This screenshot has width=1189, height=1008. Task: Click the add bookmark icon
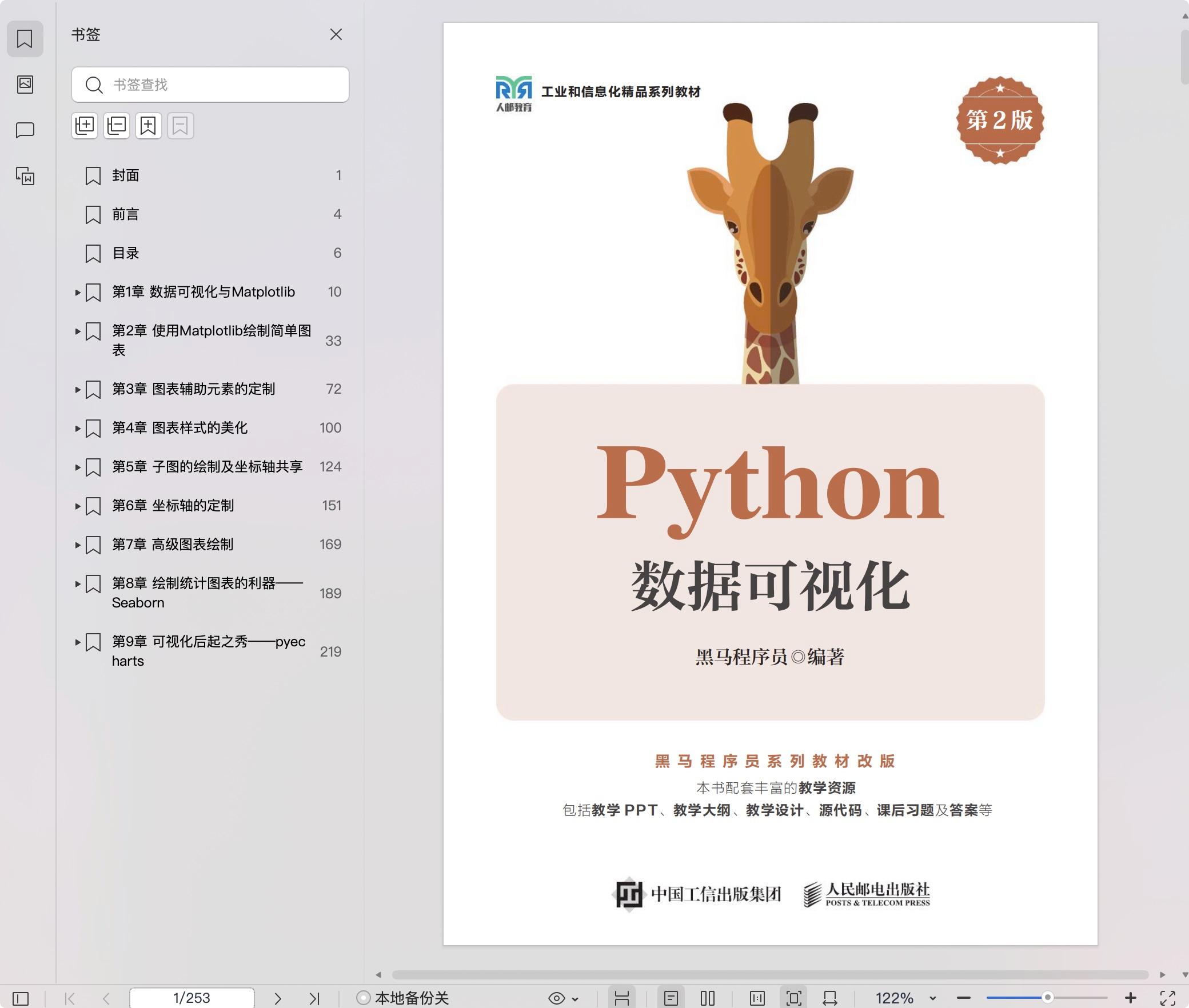coord(149,126)
